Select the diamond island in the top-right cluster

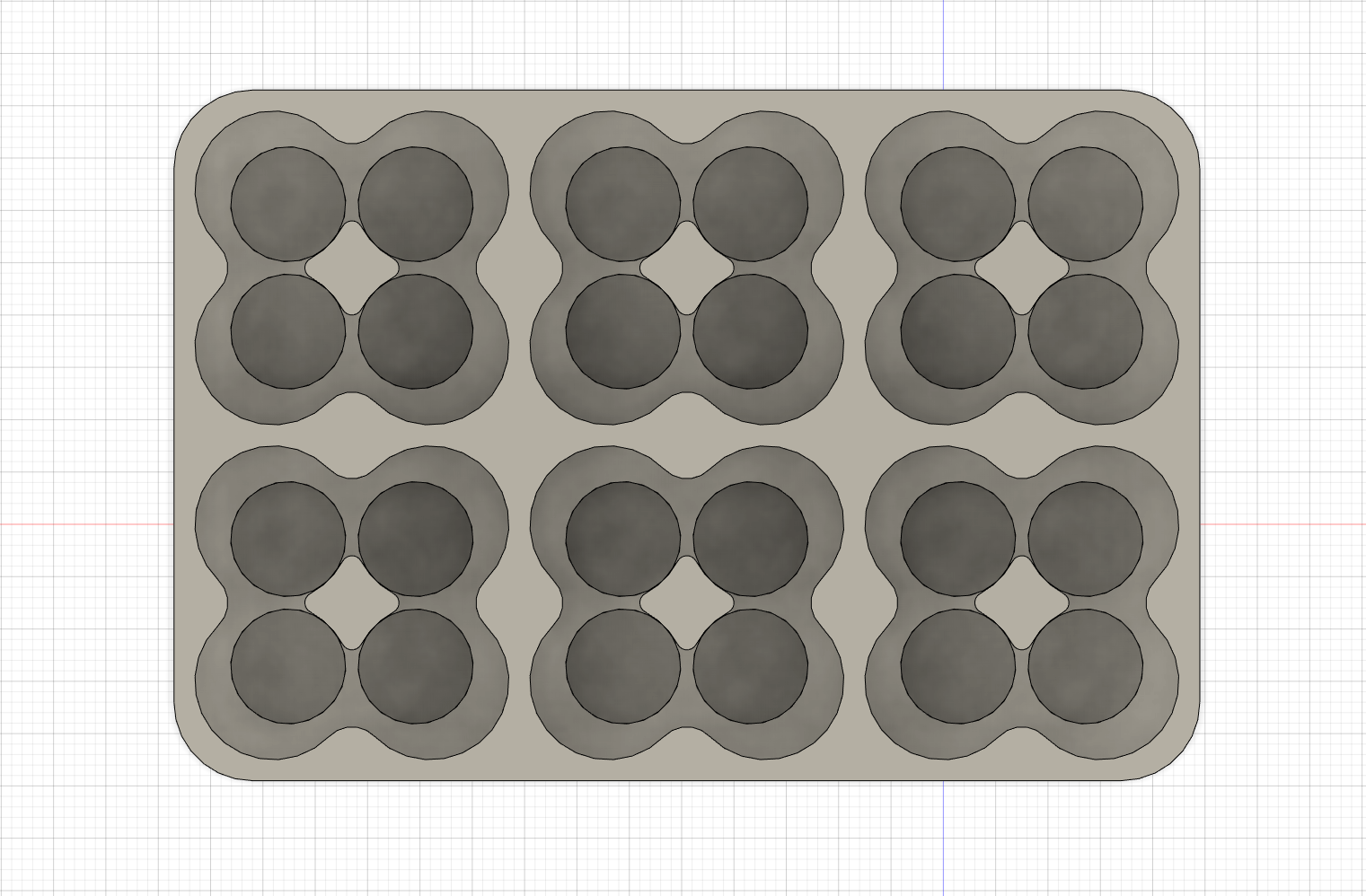click(1022, 268)
